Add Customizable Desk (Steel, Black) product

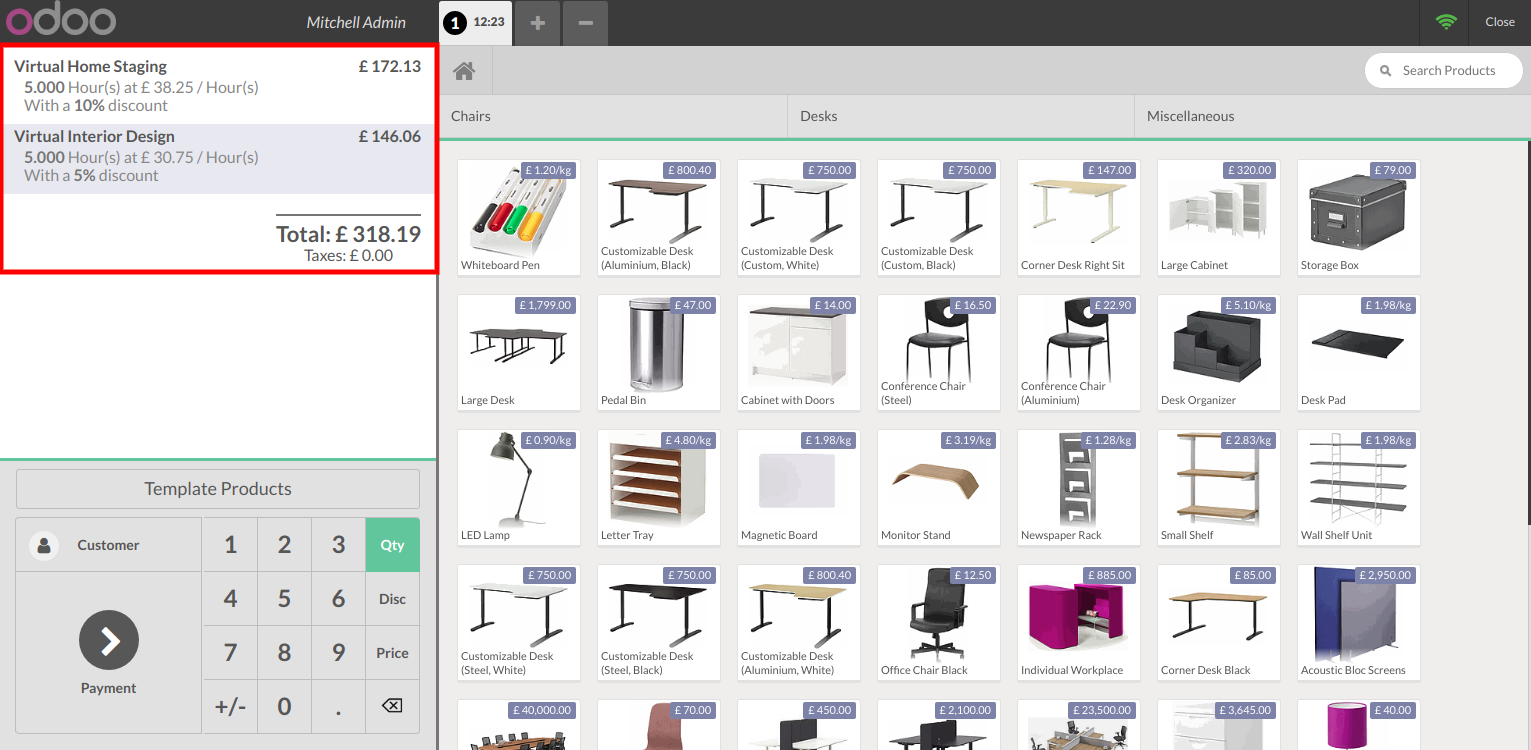[x=659, y=622]
